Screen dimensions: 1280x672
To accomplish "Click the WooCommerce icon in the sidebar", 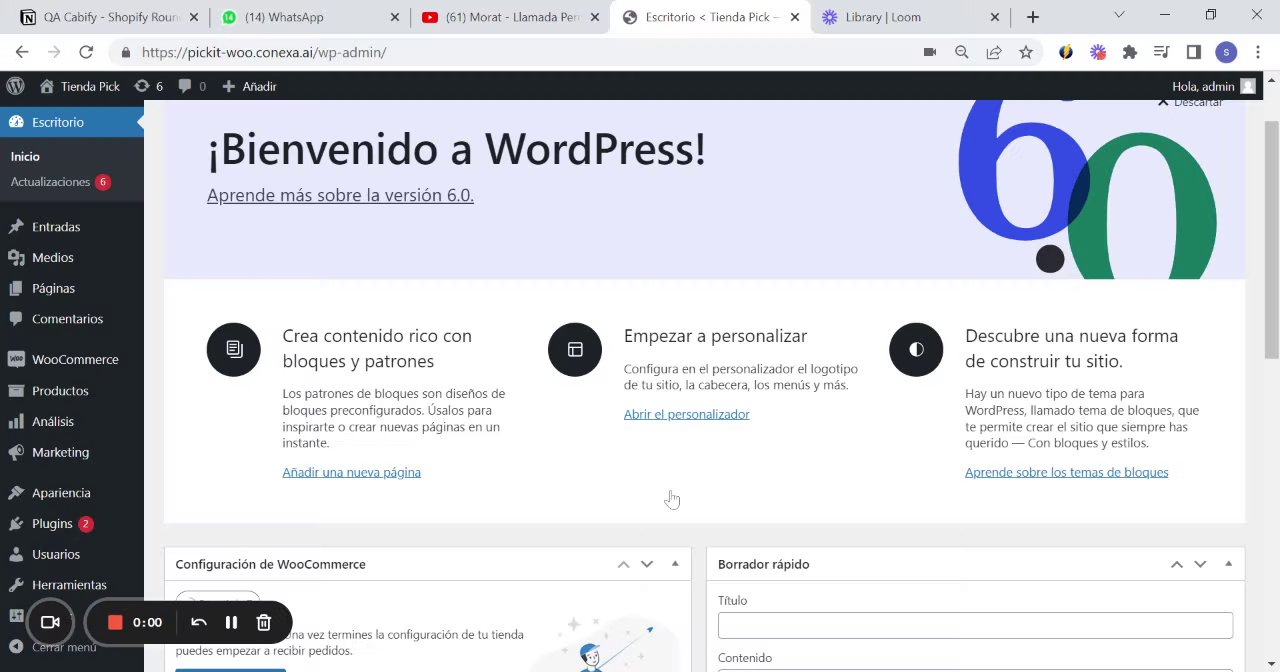I will pos(15,359).
